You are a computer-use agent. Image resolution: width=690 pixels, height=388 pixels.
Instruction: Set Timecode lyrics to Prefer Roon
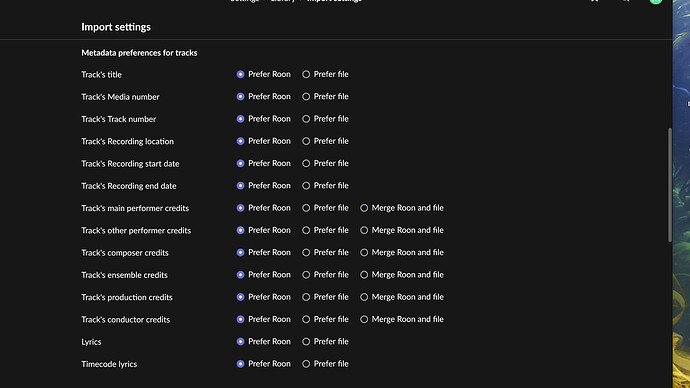[240, 364]
